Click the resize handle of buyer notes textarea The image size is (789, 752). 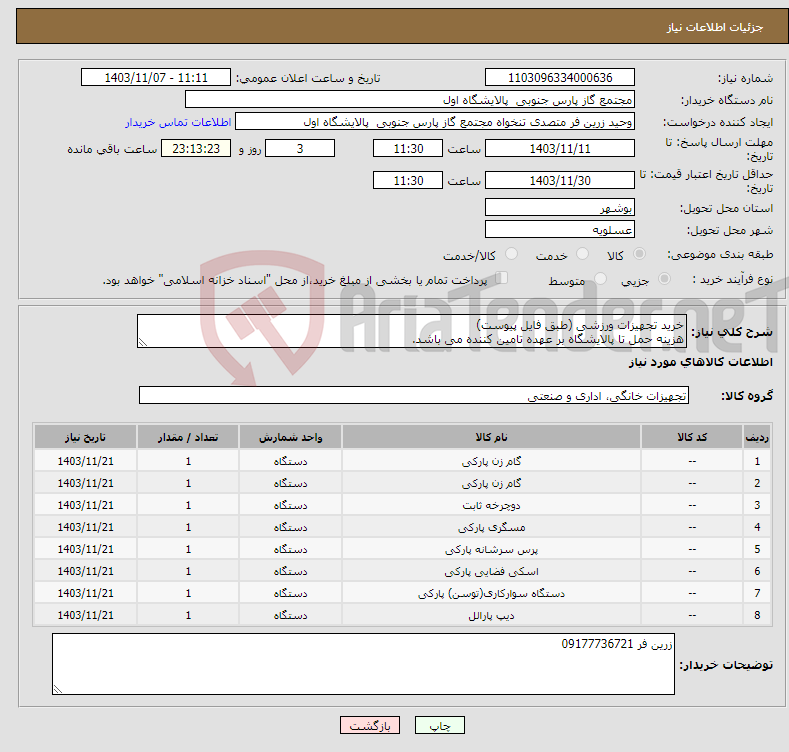(58, 689)
